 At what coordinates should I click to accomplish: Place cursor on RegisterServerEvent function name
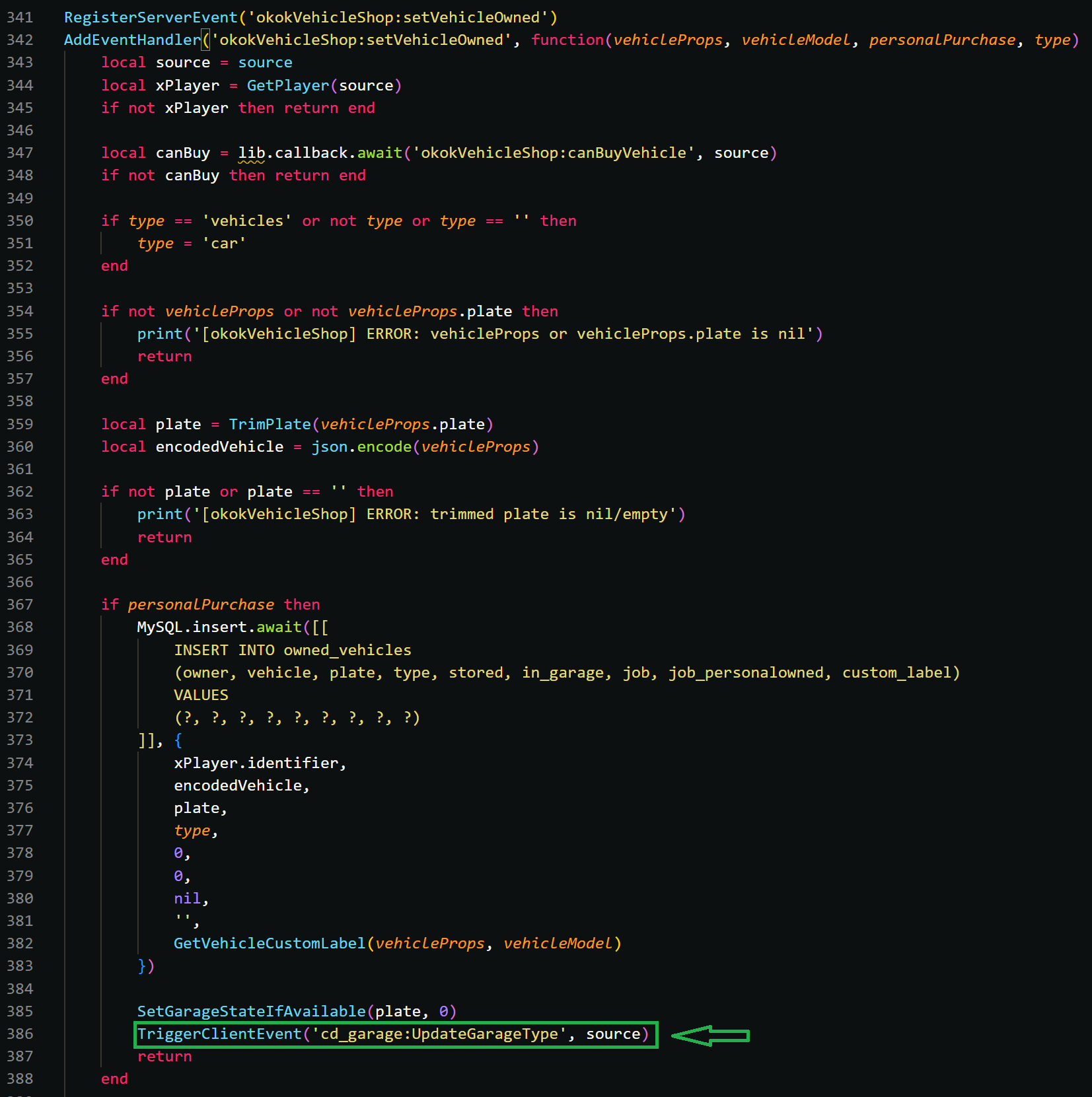coord(151,17)
